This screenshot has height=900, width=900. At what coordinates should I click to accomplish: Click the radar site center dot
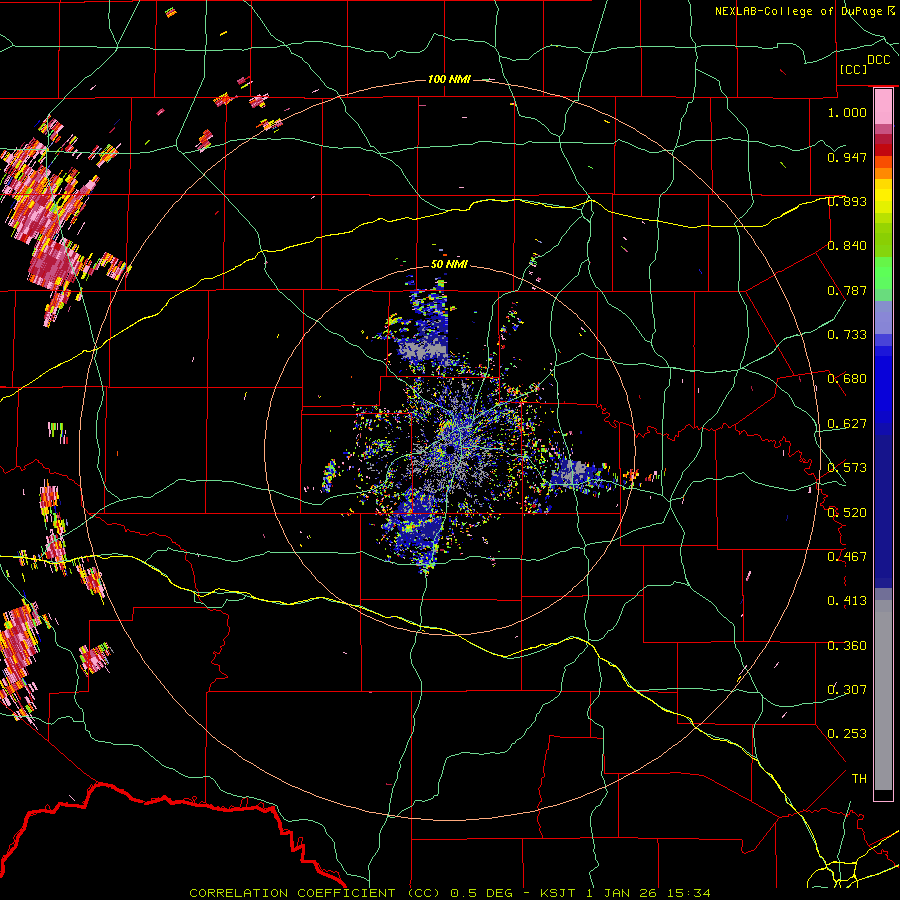tap(452, 449)
